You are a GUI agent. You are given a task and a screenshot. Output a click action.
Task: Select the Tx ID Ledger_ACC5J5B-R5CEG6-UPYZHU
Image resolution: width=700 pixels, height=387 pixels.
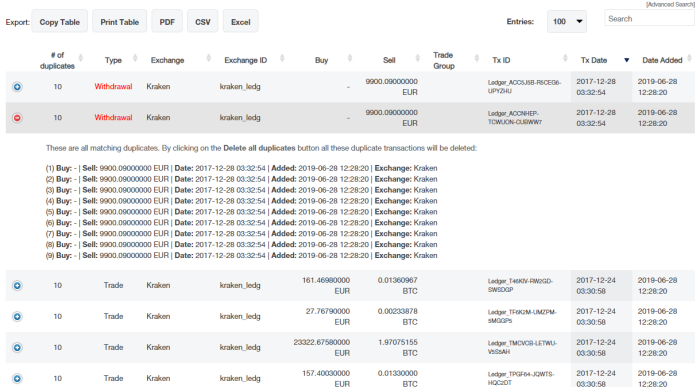point(524,87)
